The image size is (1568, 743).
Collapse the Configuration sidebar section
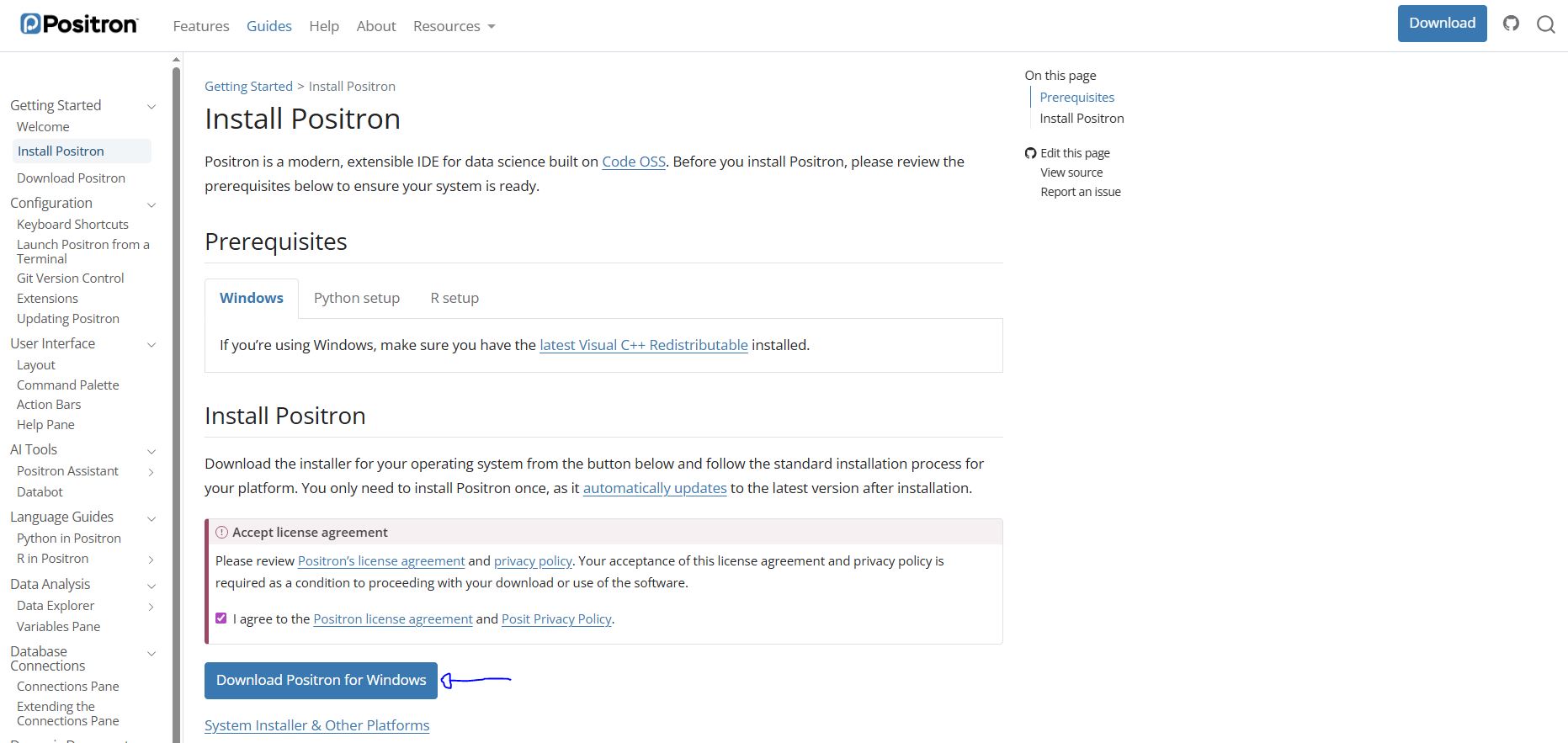[x=151, y=204]
